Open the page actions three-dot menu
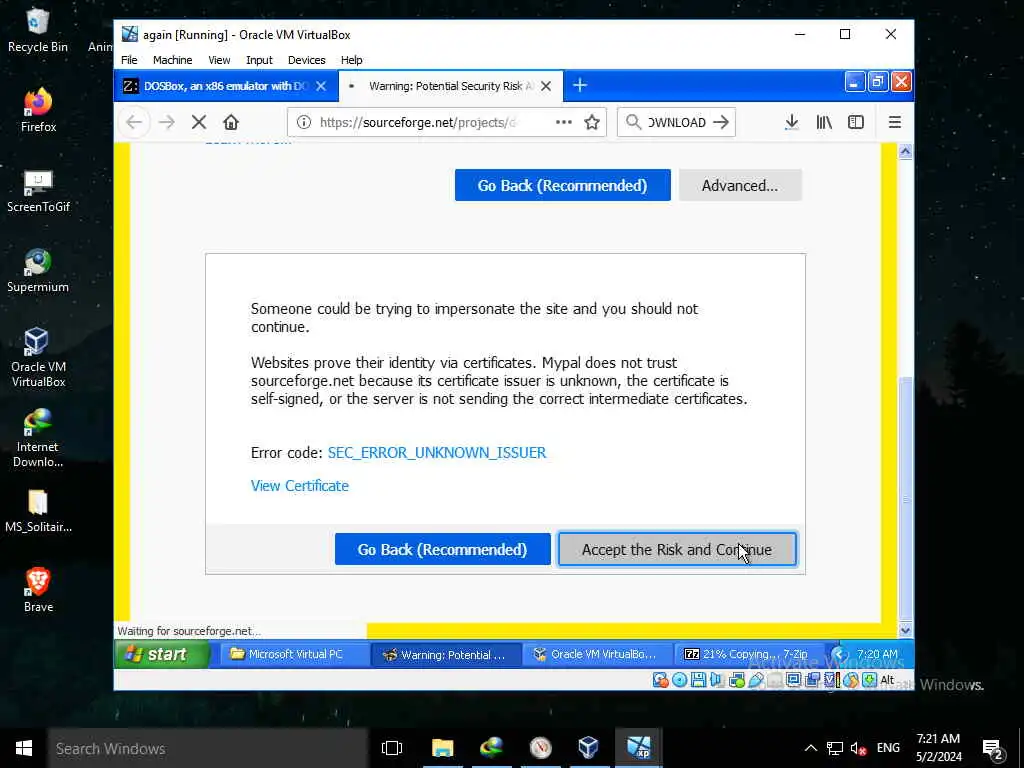 click(564, 122)
